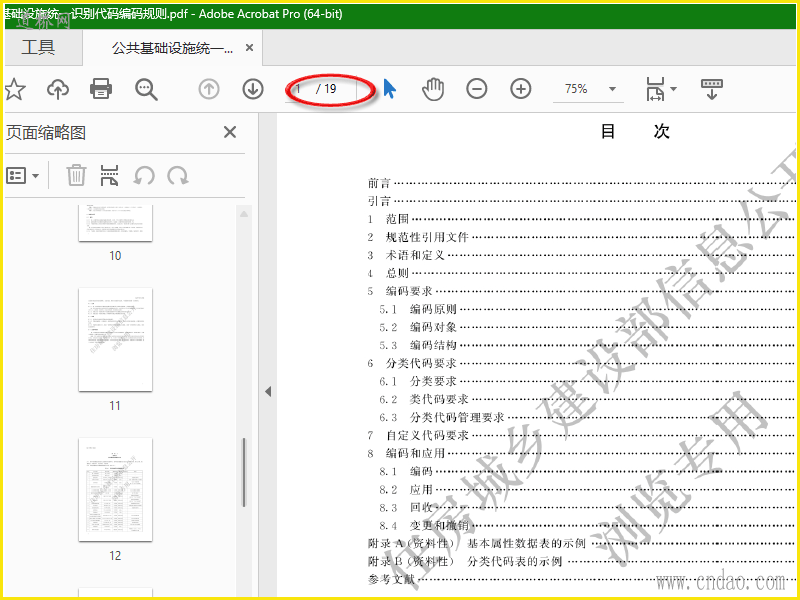Select the page 12 thumbnail
Screen dimensions: 800x600
[115, 490]
